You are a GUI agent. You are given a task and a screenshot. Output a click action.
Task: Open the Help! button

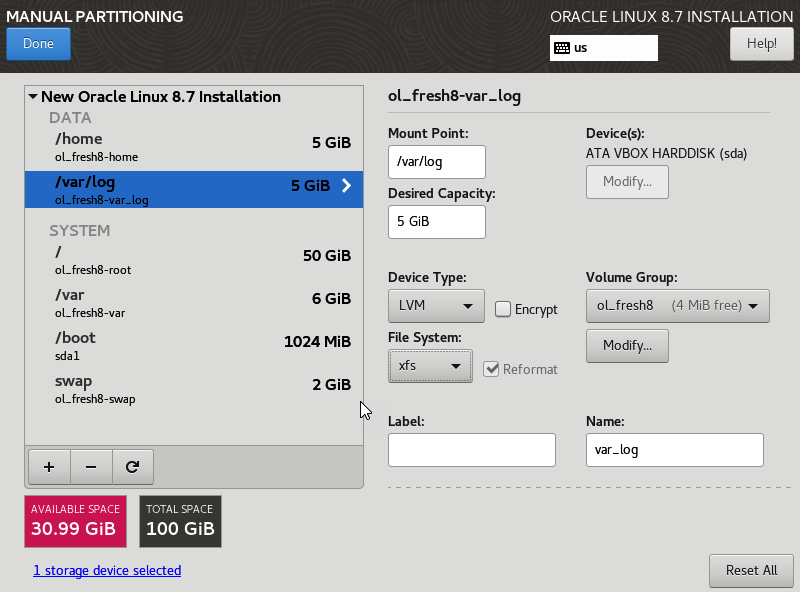point(762,44)
